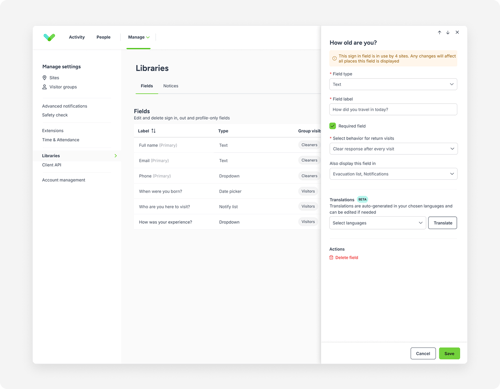
Task: Open the Select languages dropdown
Action: tap(377, 223)
